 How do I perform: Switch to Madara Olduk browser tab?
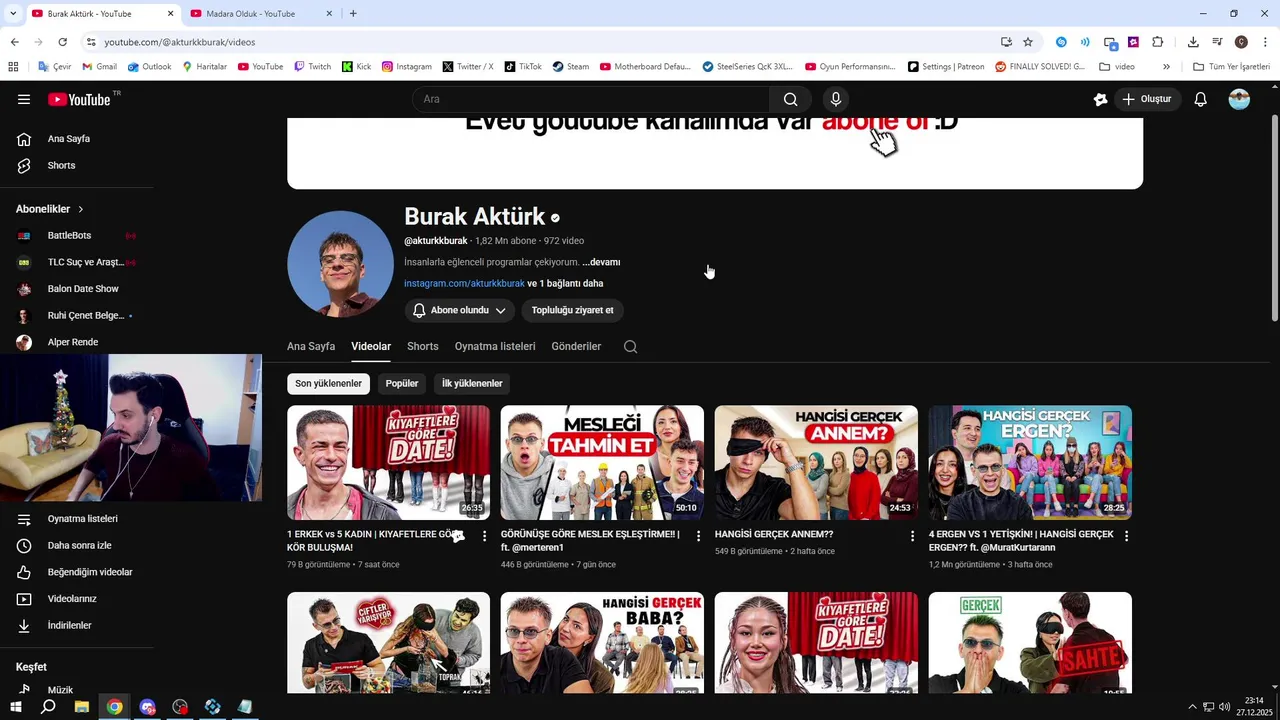pyautogui.click(x=260, y=14)
